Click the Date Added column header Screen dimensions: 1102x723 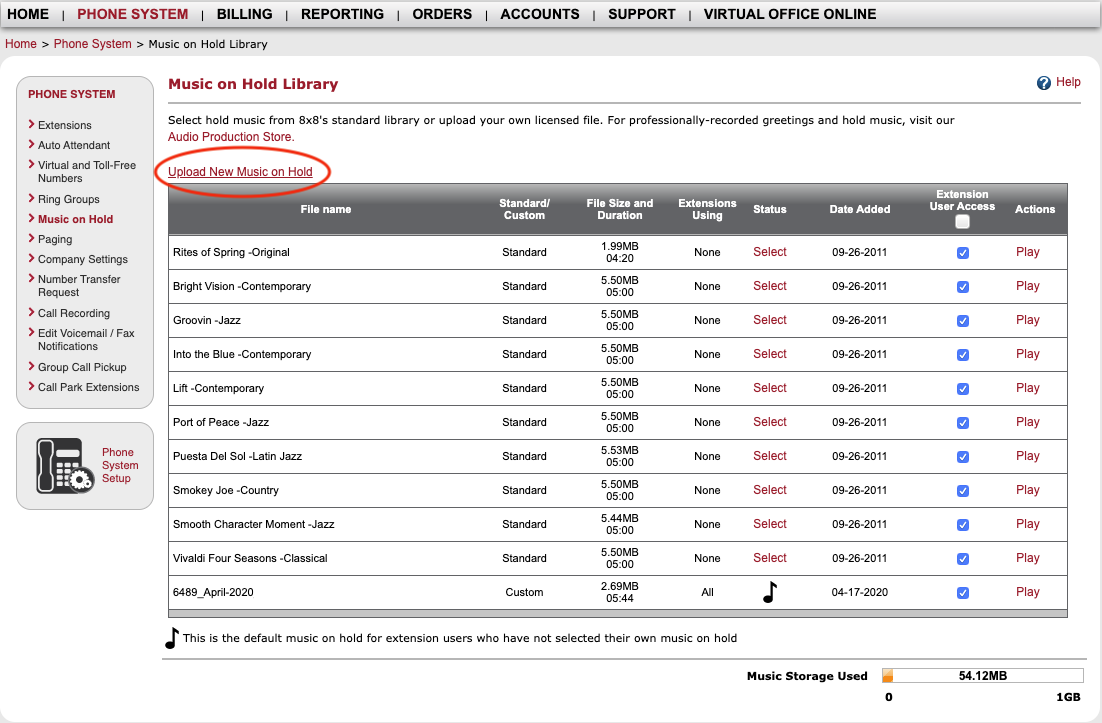(x=860, y=209)
